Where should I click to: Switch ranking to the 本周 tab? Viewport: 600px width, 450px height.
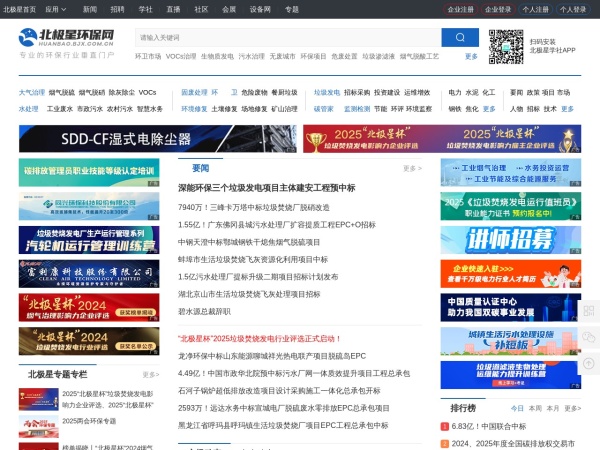535,408
